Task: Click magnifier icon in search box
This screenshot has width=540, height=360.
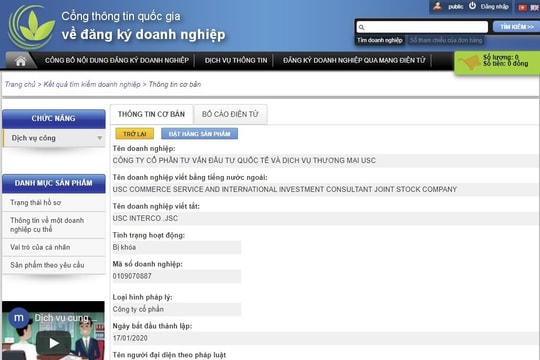Action: point(361,27)
